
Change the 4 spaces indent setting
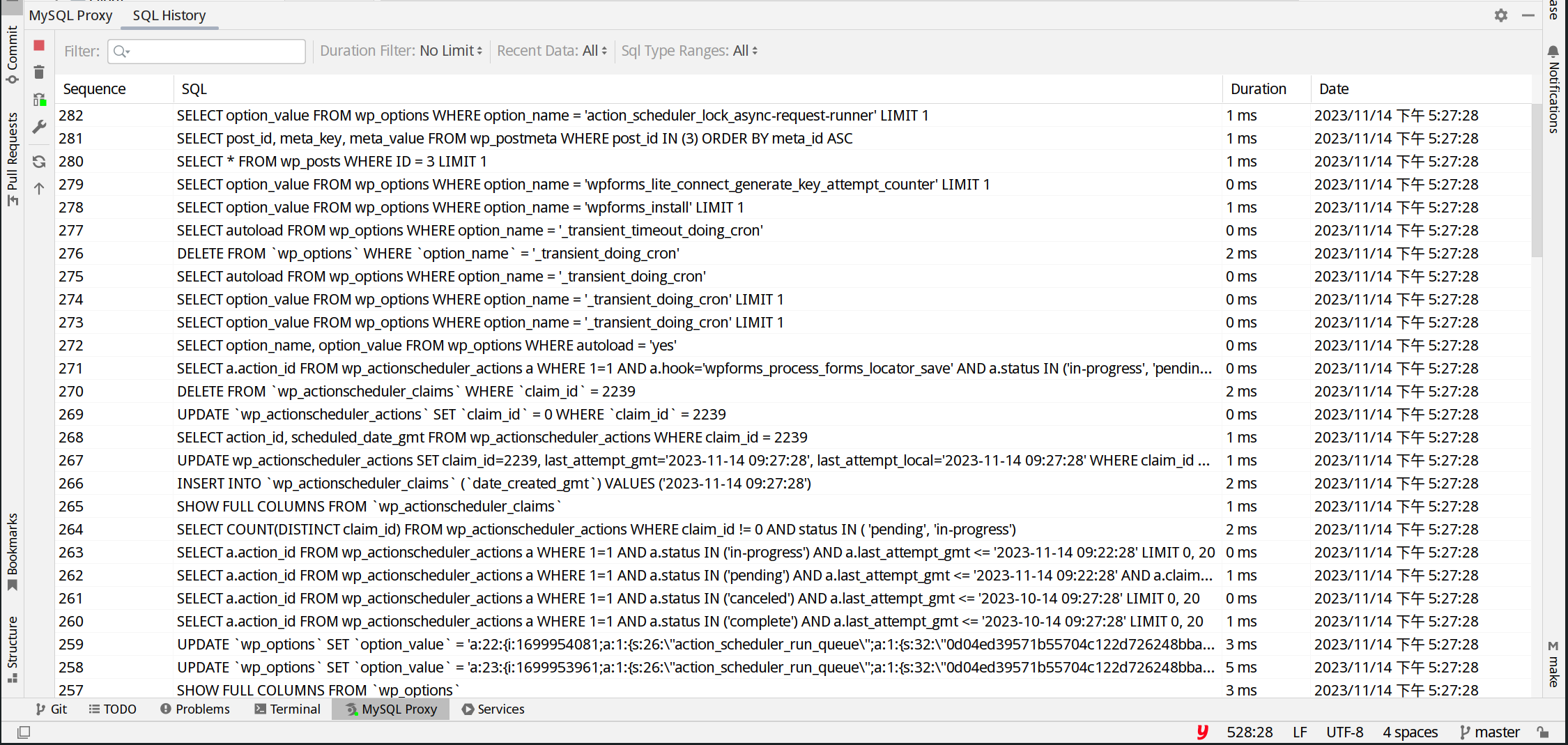(x=1411, y=732)
